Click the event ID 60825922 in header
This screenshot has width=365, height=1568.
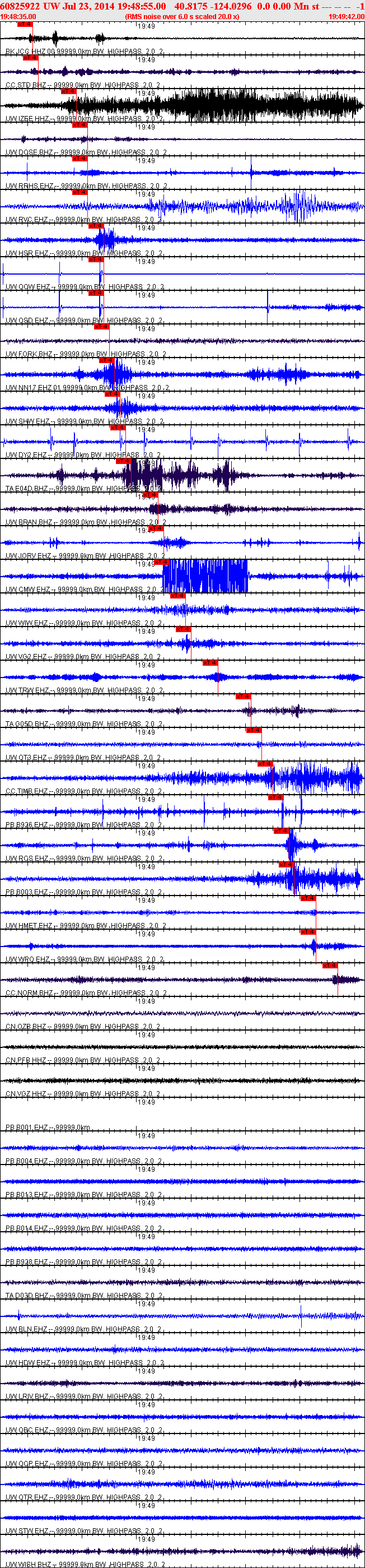[21, 6]
